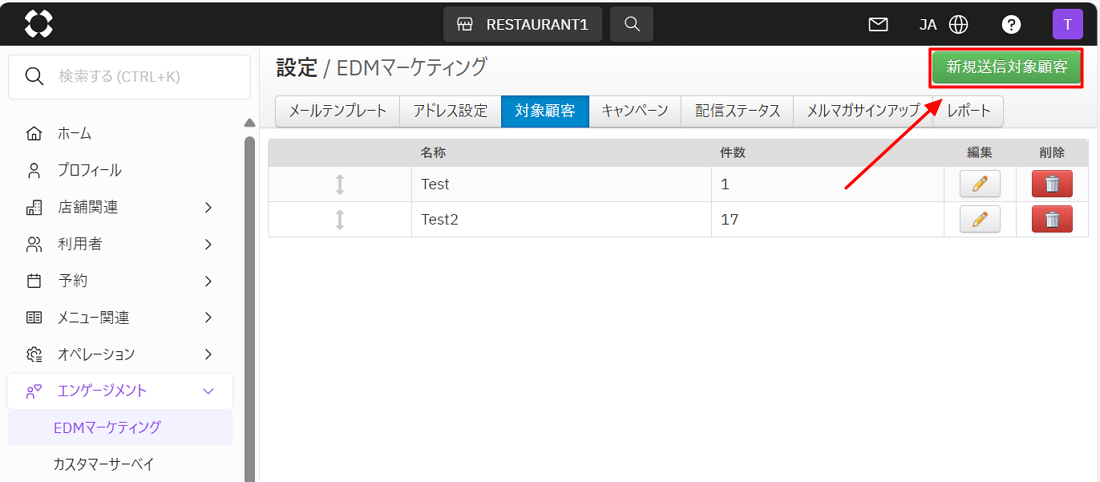Image resolution: width=1100 pixels, height=482 pixels.
Task: Open the language globe selector
Action: click(958, 24)
